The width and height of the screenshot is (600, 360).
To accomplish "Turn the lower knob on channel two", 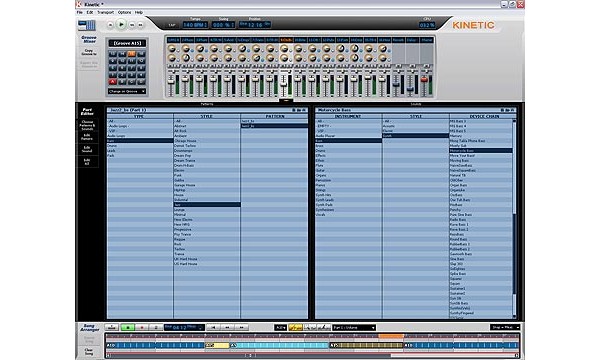I will coord(186,58).
